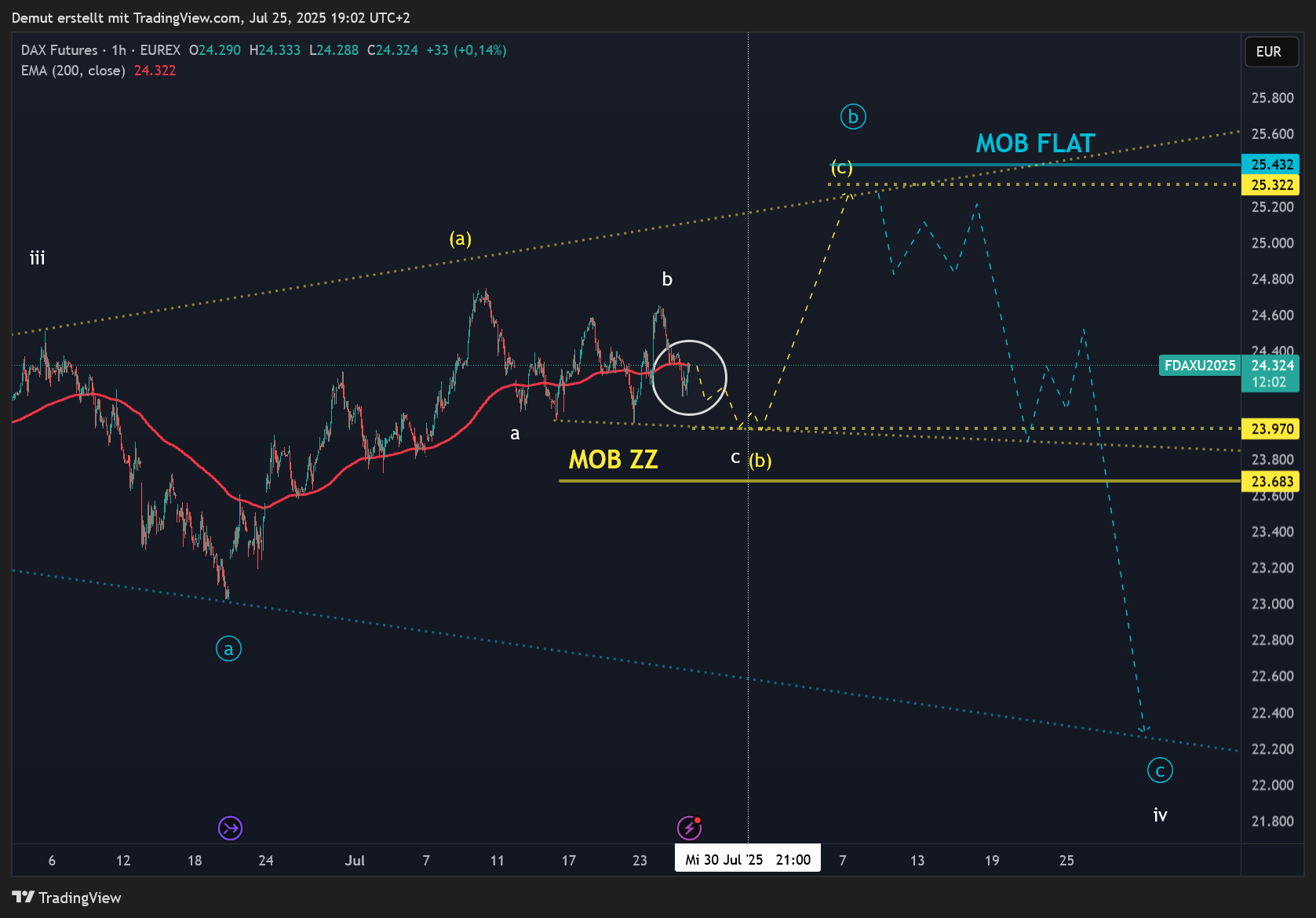
Task: Click the EMA (200, close) indicator legend
Action: click(x=73, y=71)
